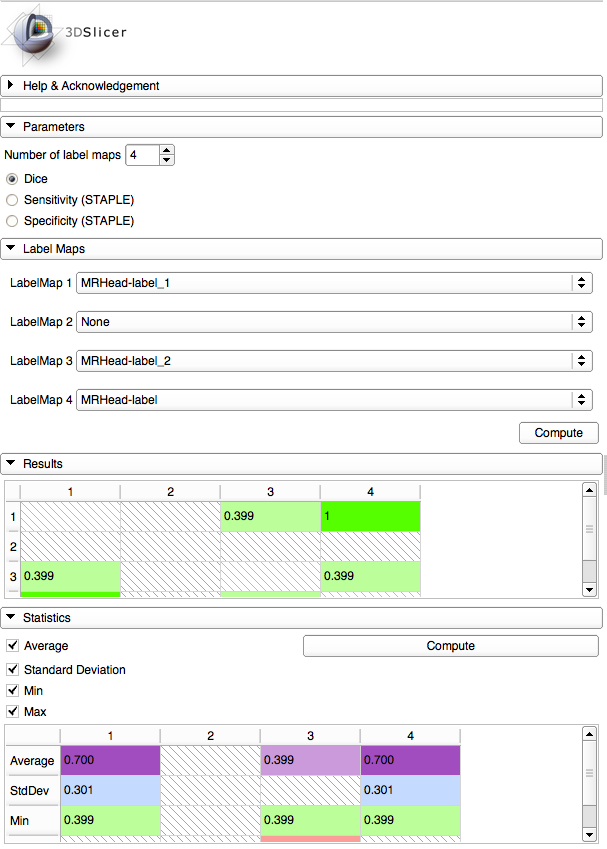
Task: Click Results table column header 3
Action: (270, 492)
